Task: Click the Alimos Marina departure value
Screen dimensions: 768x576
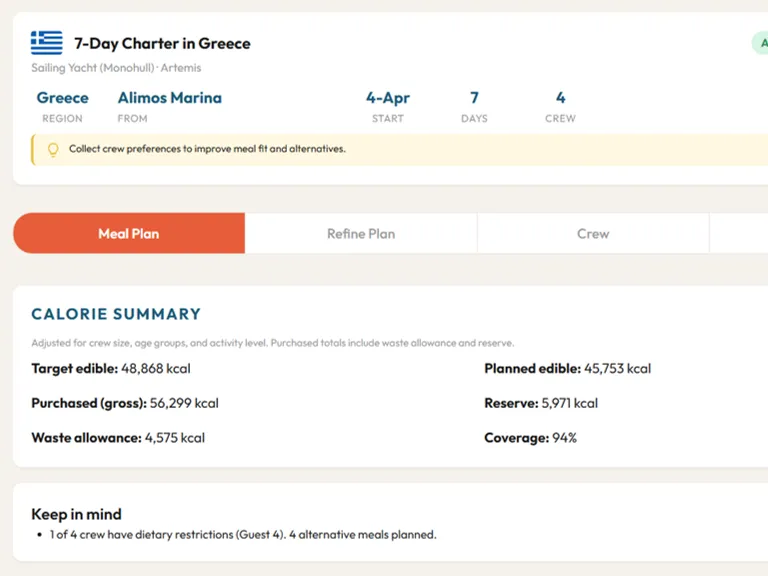Action: pos(170,98)
